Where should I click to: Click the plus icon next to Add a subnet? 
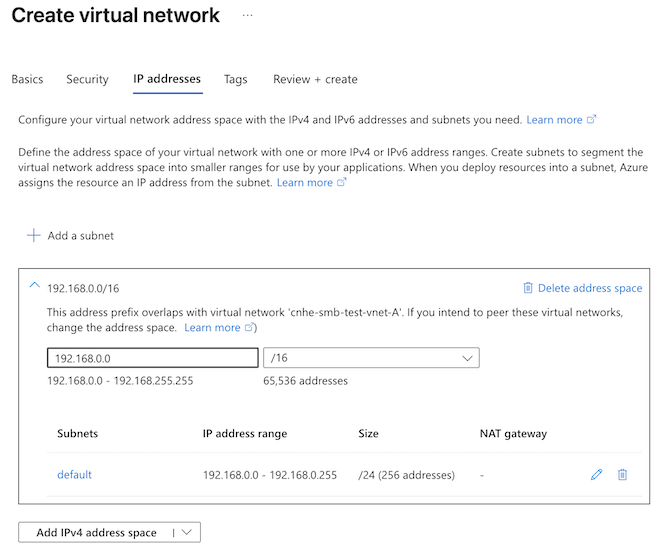pyautogui.click(x=34, y=235)
